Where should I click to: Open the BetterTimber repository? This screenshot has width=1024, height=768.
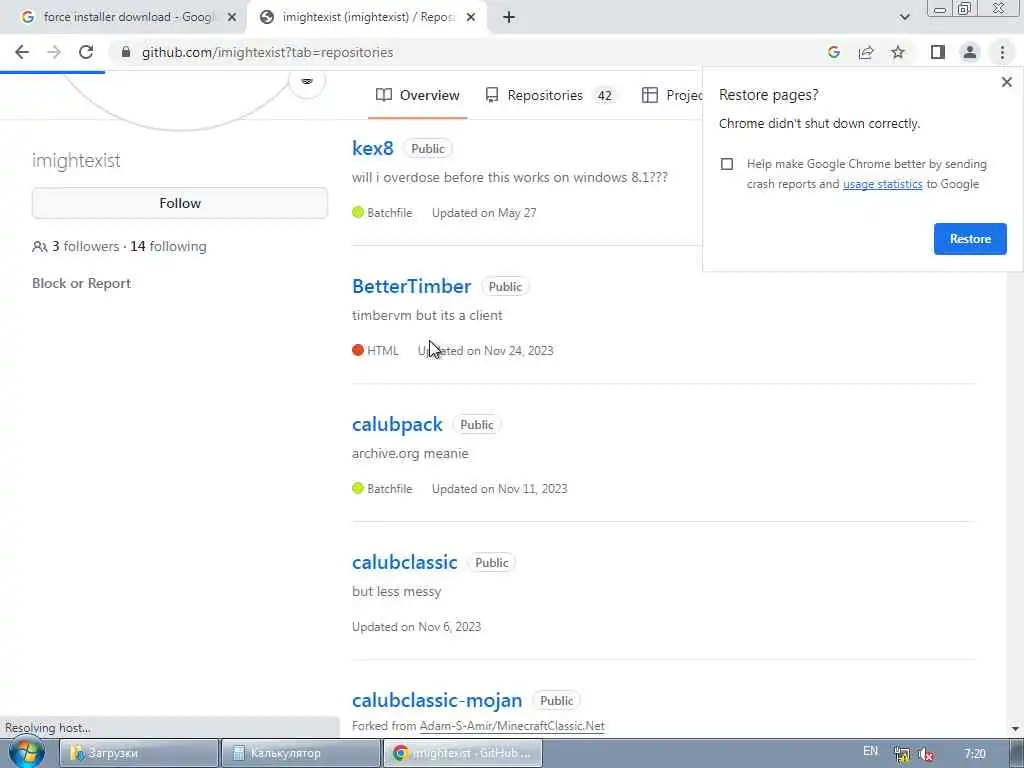[x=411, y=286]
